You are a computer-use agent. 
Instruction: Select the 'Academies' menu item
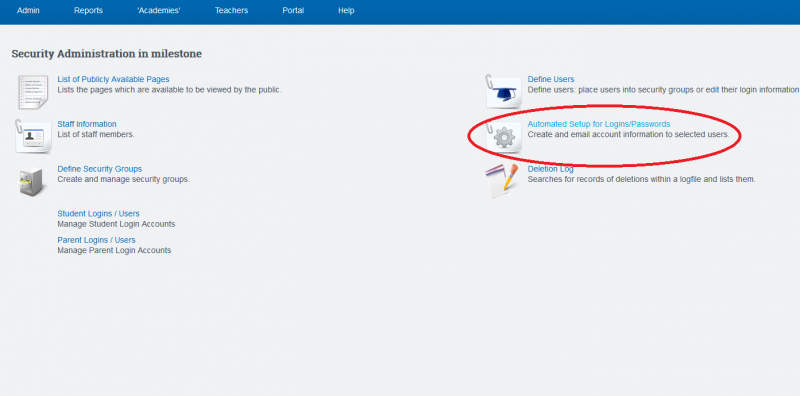159,11
